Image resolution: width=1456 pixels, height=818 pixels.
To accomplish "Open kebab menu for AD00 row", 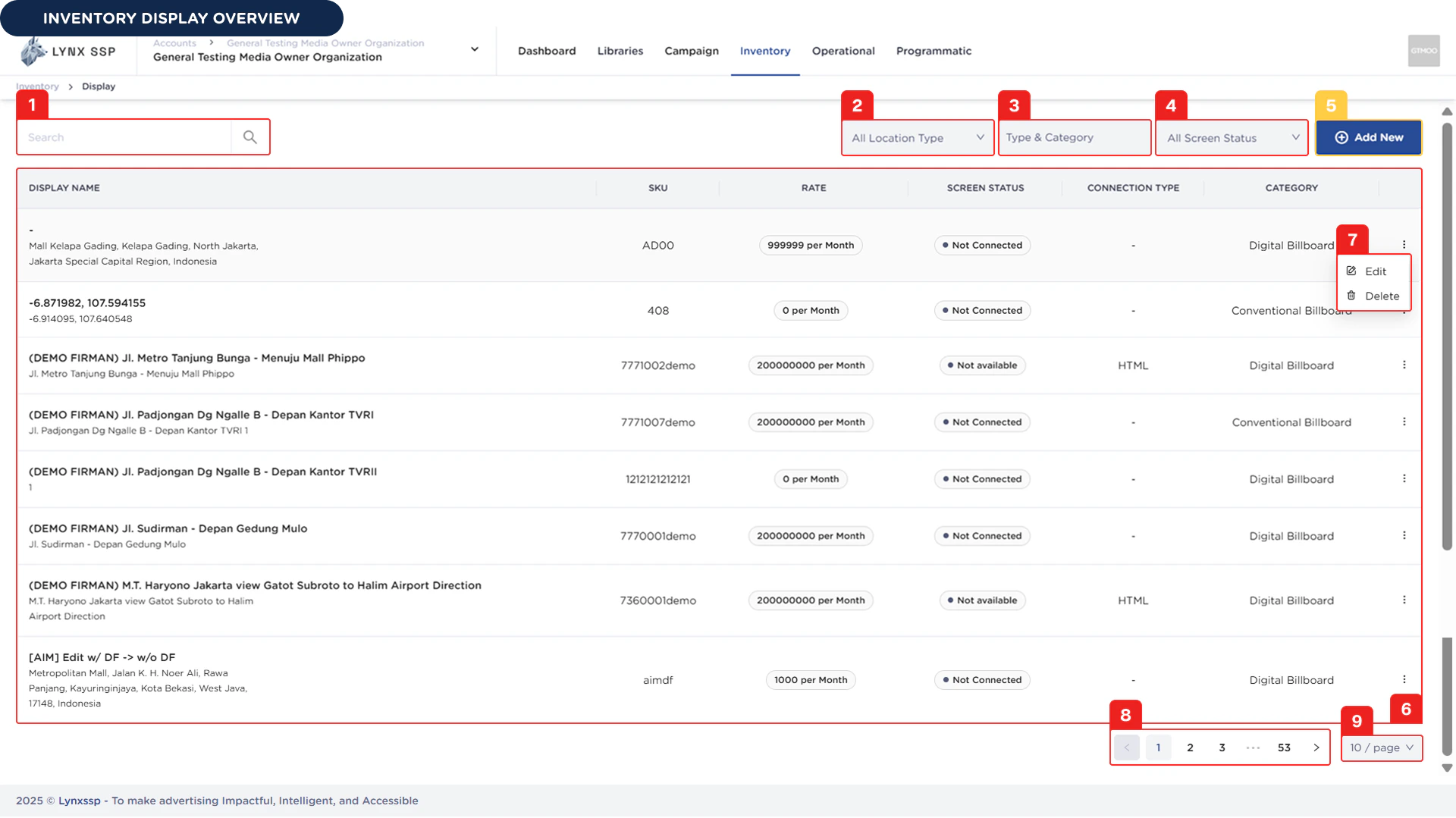I will [x=1404, y=245].
